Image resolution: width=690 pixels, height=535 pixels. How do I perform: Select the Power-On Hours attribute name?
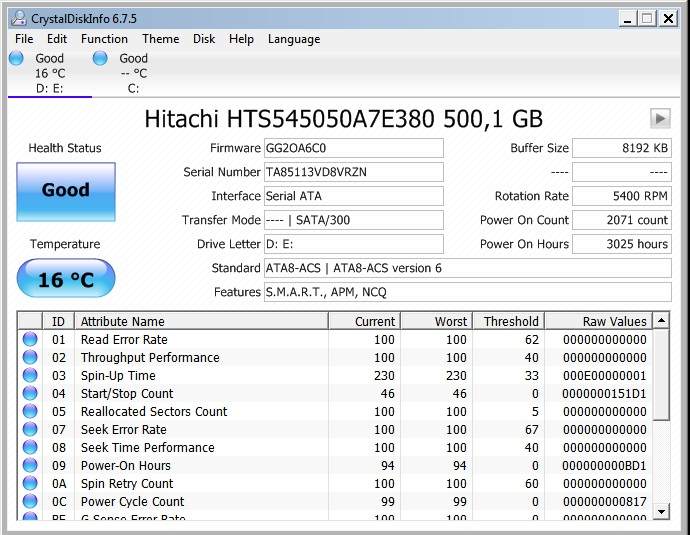(x=125, y=465)
